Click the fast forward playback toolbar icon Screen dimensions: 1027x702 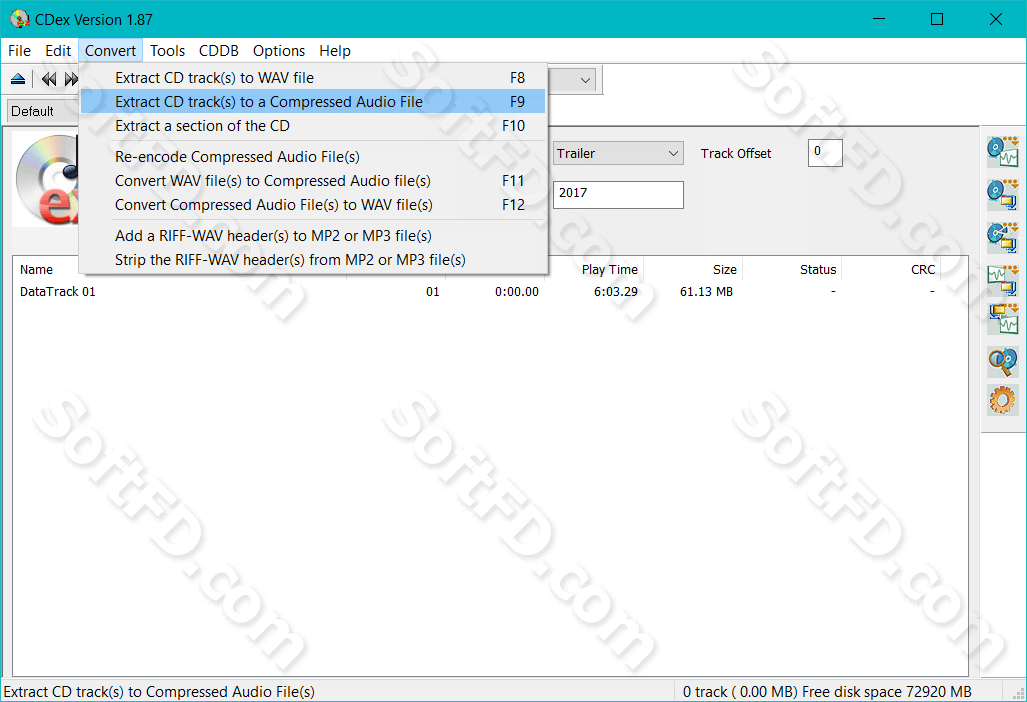pyautogui.click(x=71, y=79)
